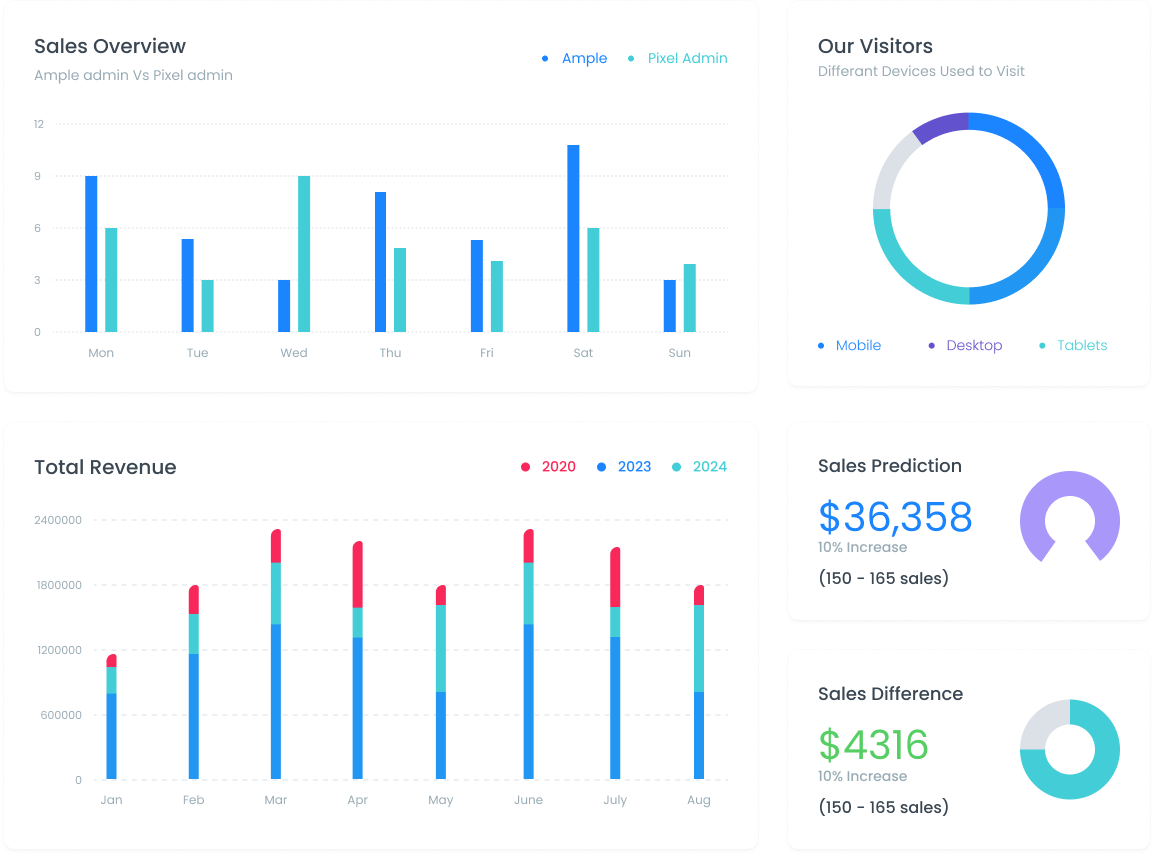Click the $4316 sales difference value
The image size is (1154, 856).
(873, 744)
